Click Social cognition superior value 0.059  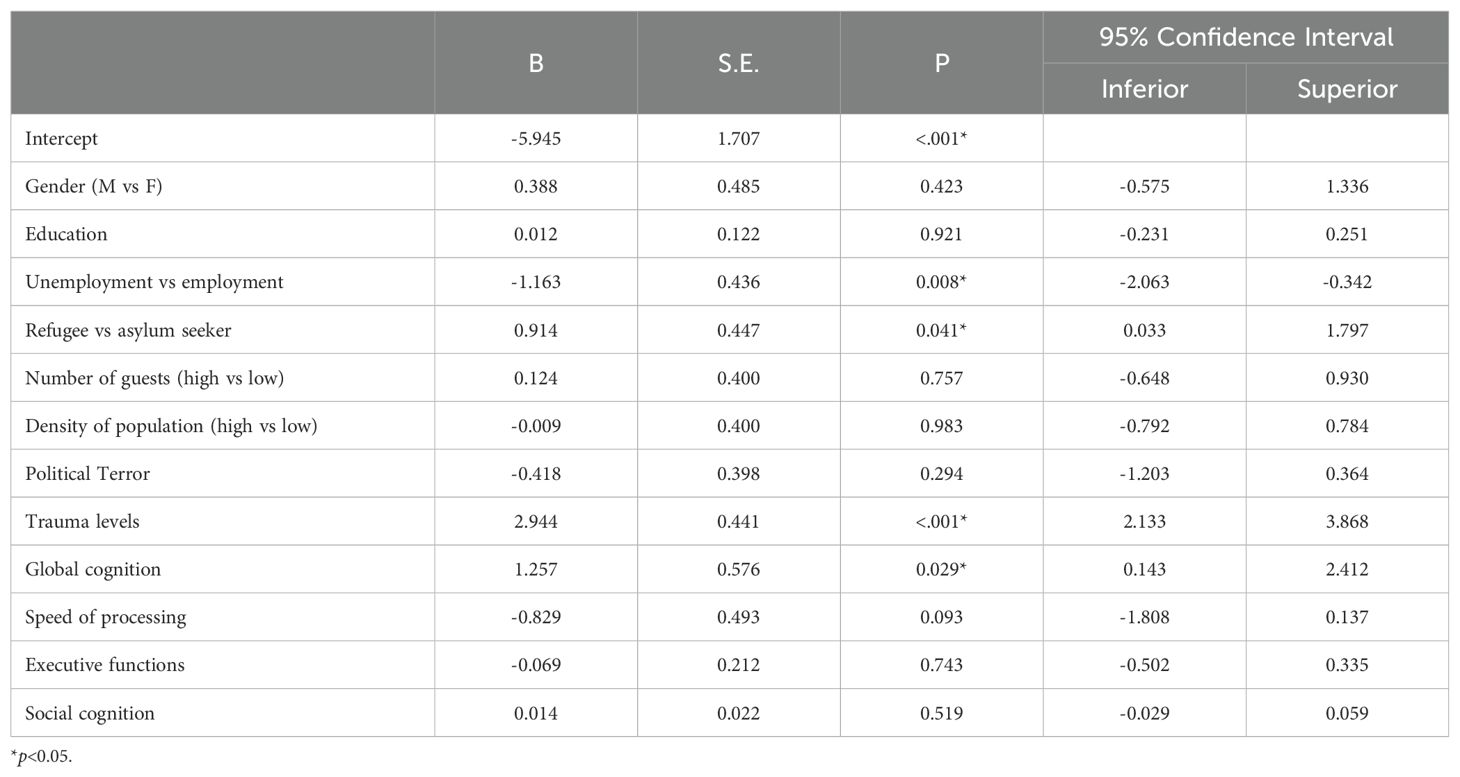[1347, 713]
